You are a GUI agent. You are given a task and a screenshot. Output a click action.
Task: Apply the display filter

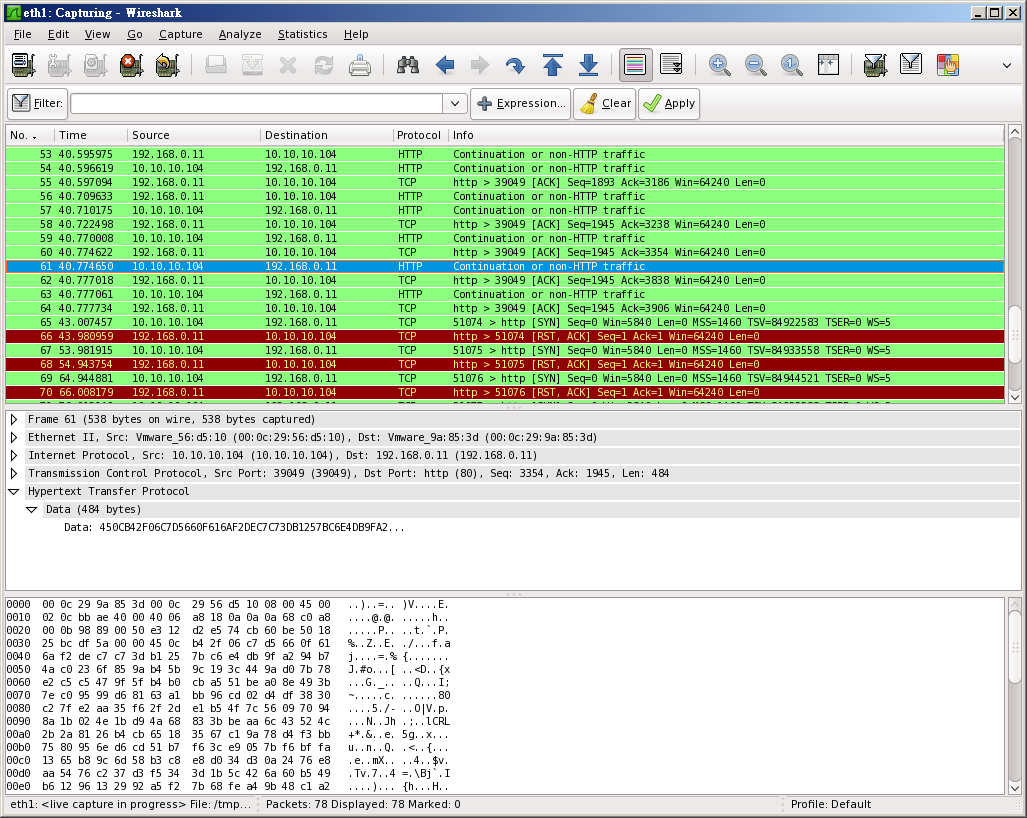click(669, 103)
